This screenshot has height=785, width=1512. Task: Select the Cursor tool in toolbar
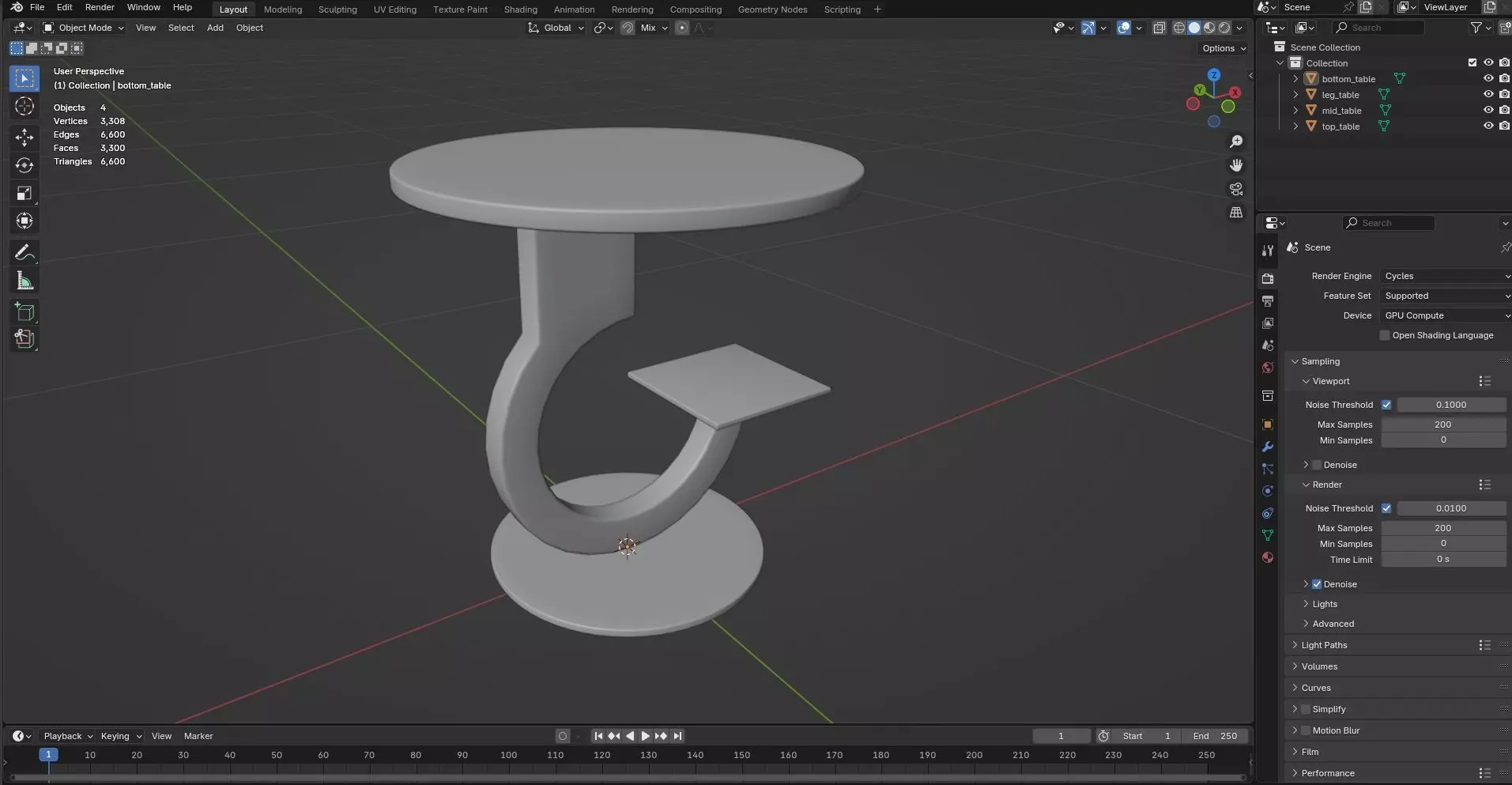pyautogui.click(x=25, y=106)
